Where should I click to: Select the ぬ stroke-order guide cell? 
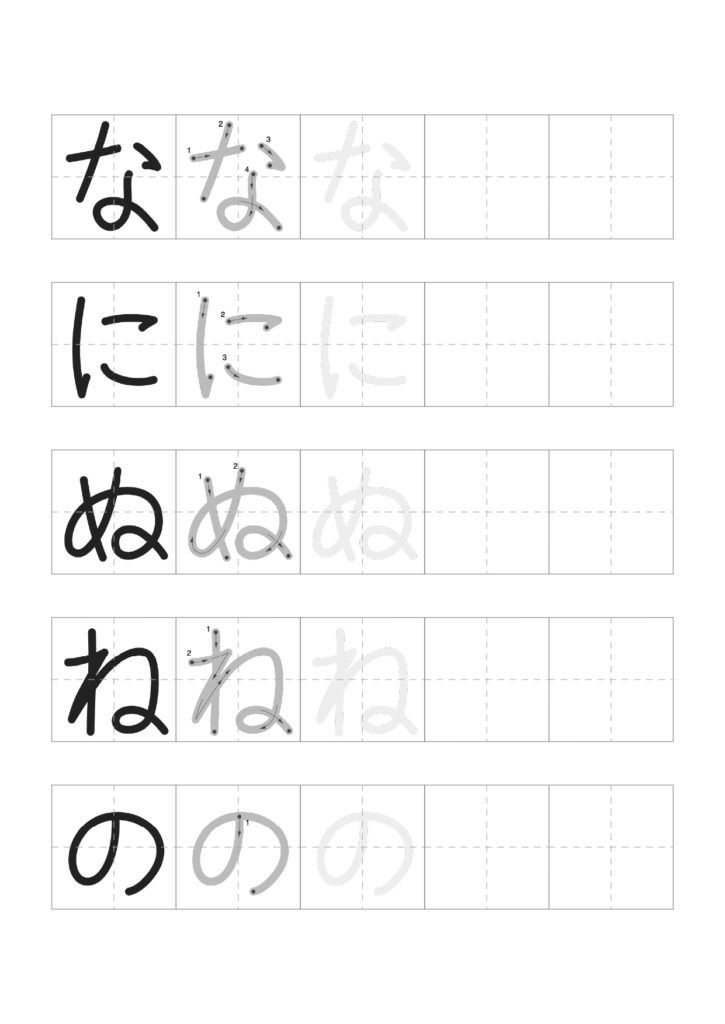(x=238, y=512)
